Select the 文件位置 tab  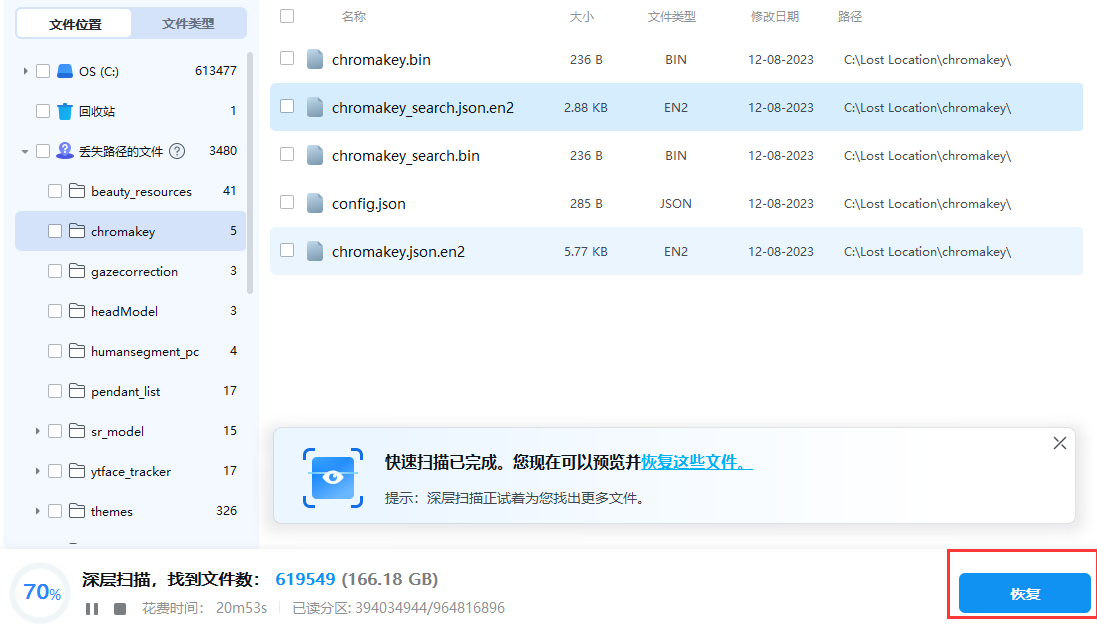74,22
